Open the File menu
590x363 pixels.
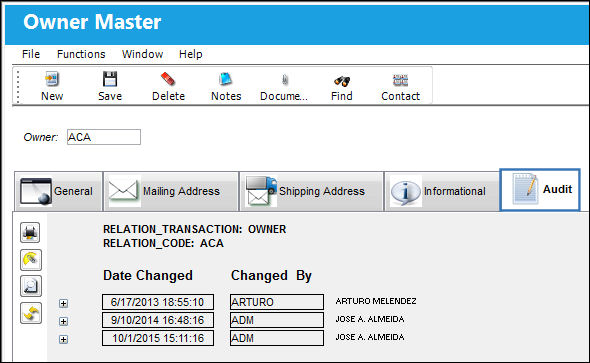tap(31, 54)
